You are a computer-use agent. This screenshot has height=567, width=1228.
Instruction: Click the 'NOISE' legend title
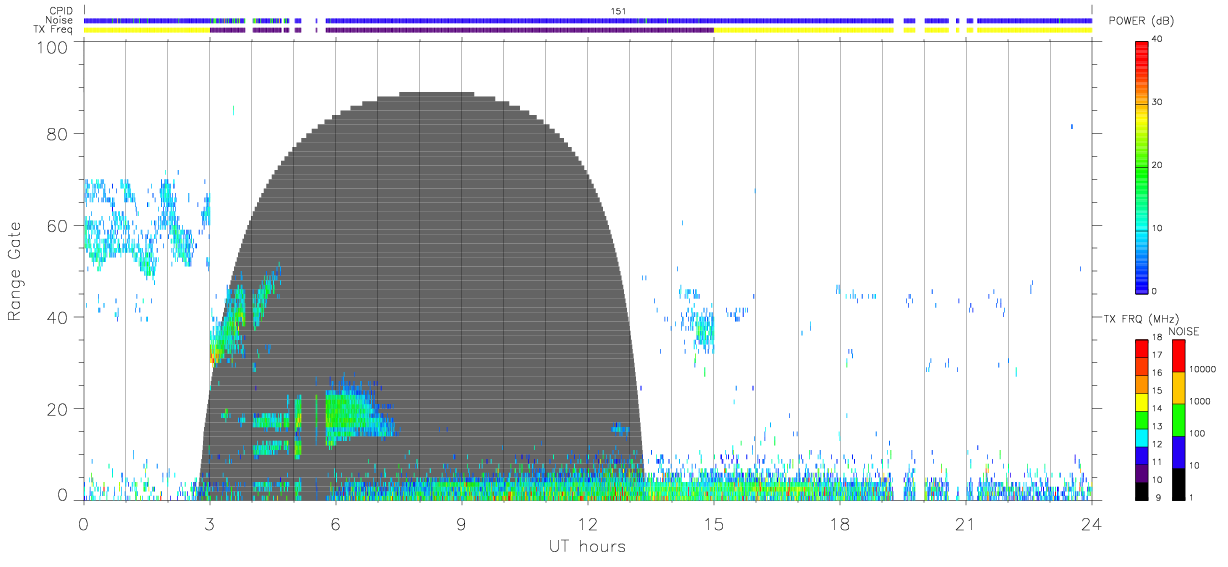click(1184, 331)
